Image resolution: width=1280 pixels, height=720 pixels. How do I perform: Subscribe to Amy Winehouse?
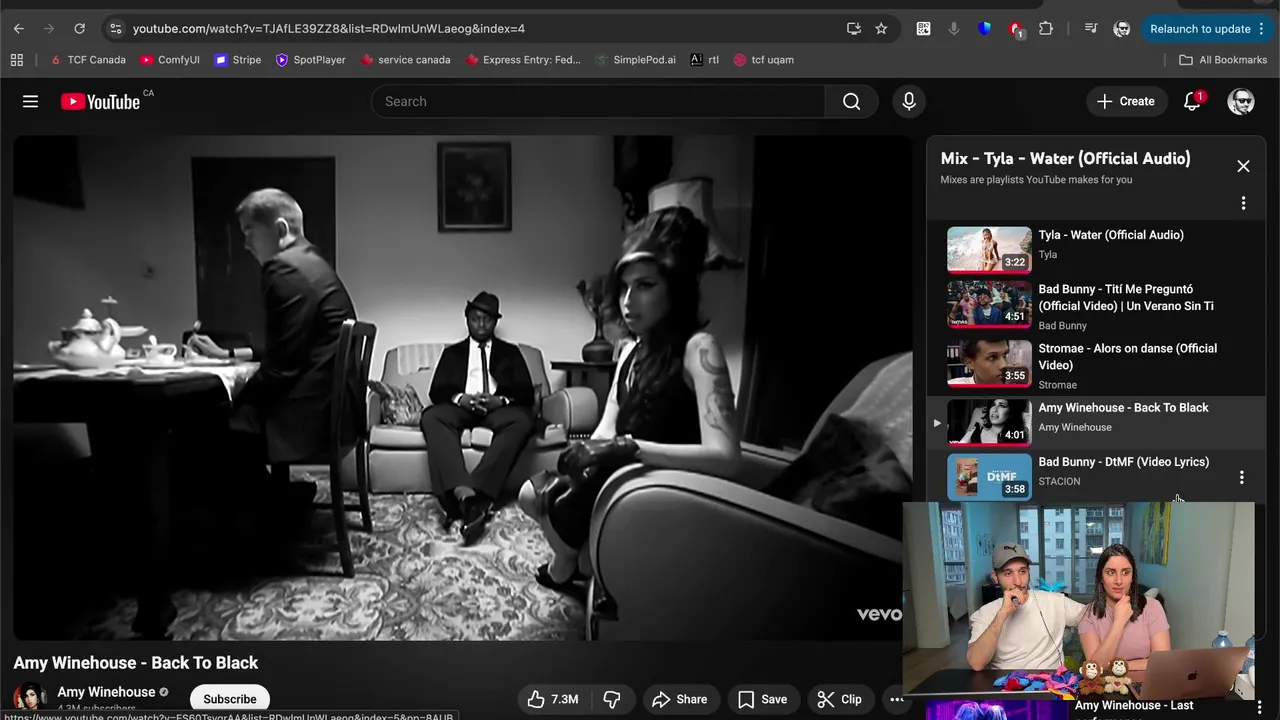click(x=230, y=699)
